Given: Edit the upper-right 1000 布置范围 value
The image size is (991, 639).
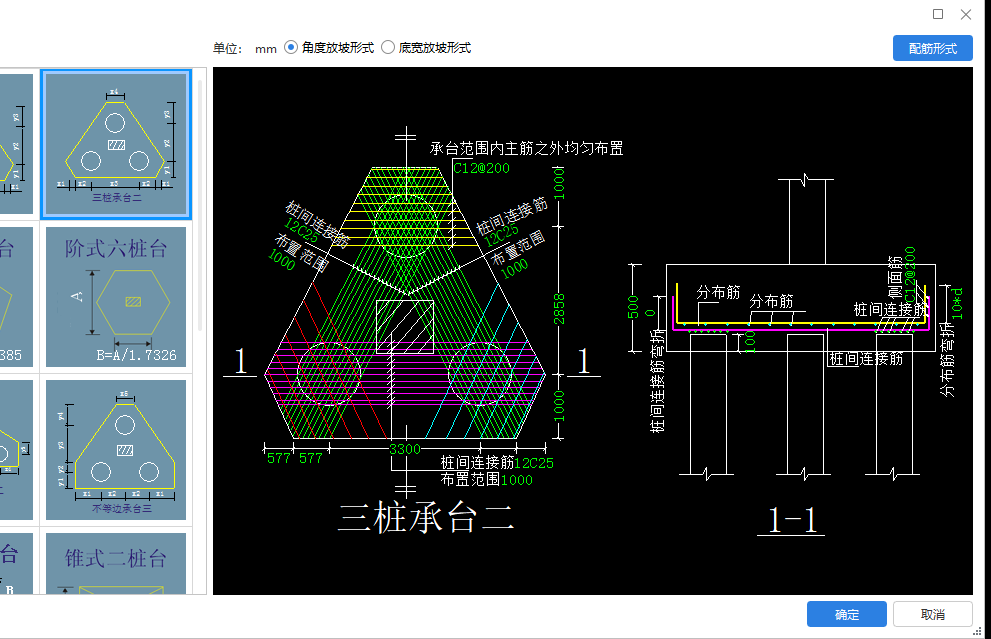Looking at the screenshot, I should [x=514, y=269].
